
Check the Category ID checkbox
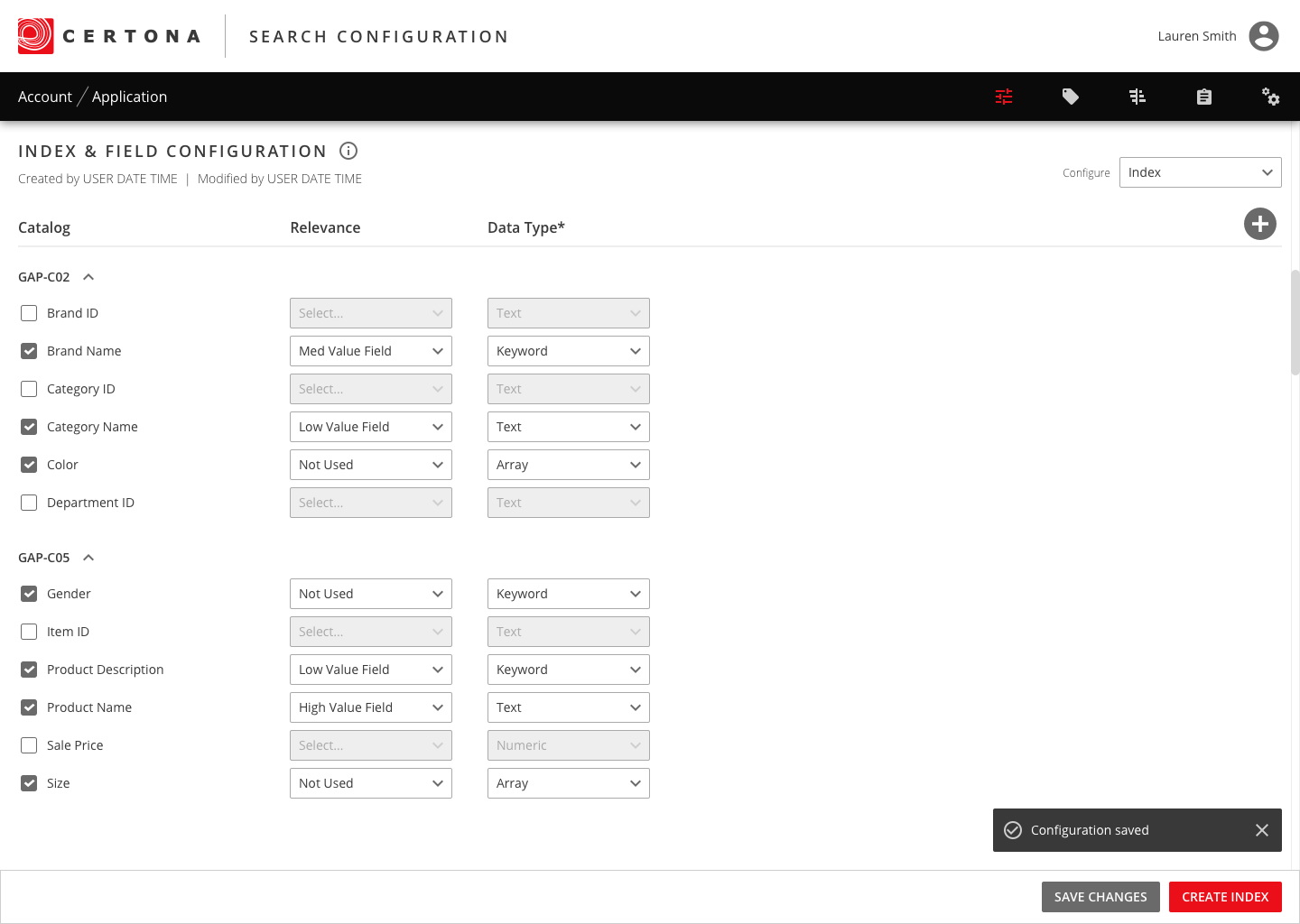(29, 389)
